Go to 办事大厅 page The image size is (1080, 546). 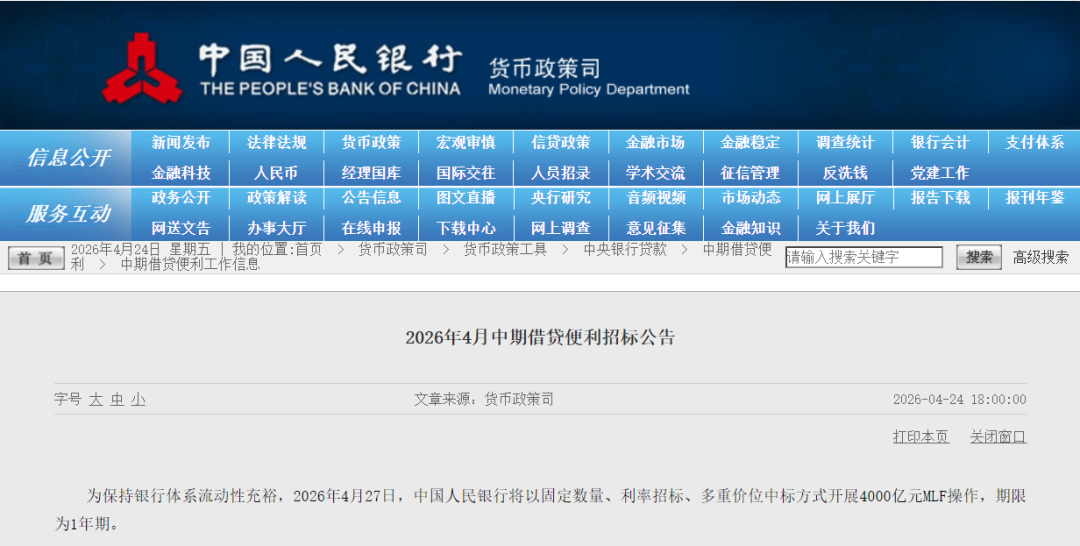pos(276,228)
